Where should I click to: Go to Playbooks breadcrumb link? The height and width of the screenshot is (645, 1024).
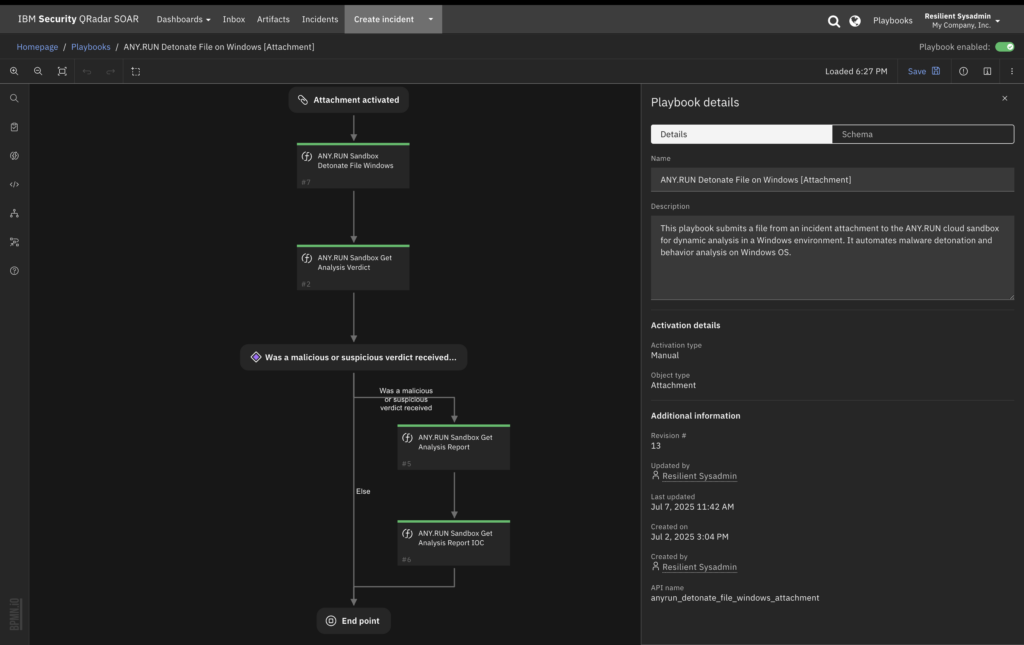(x=91, y=47)
